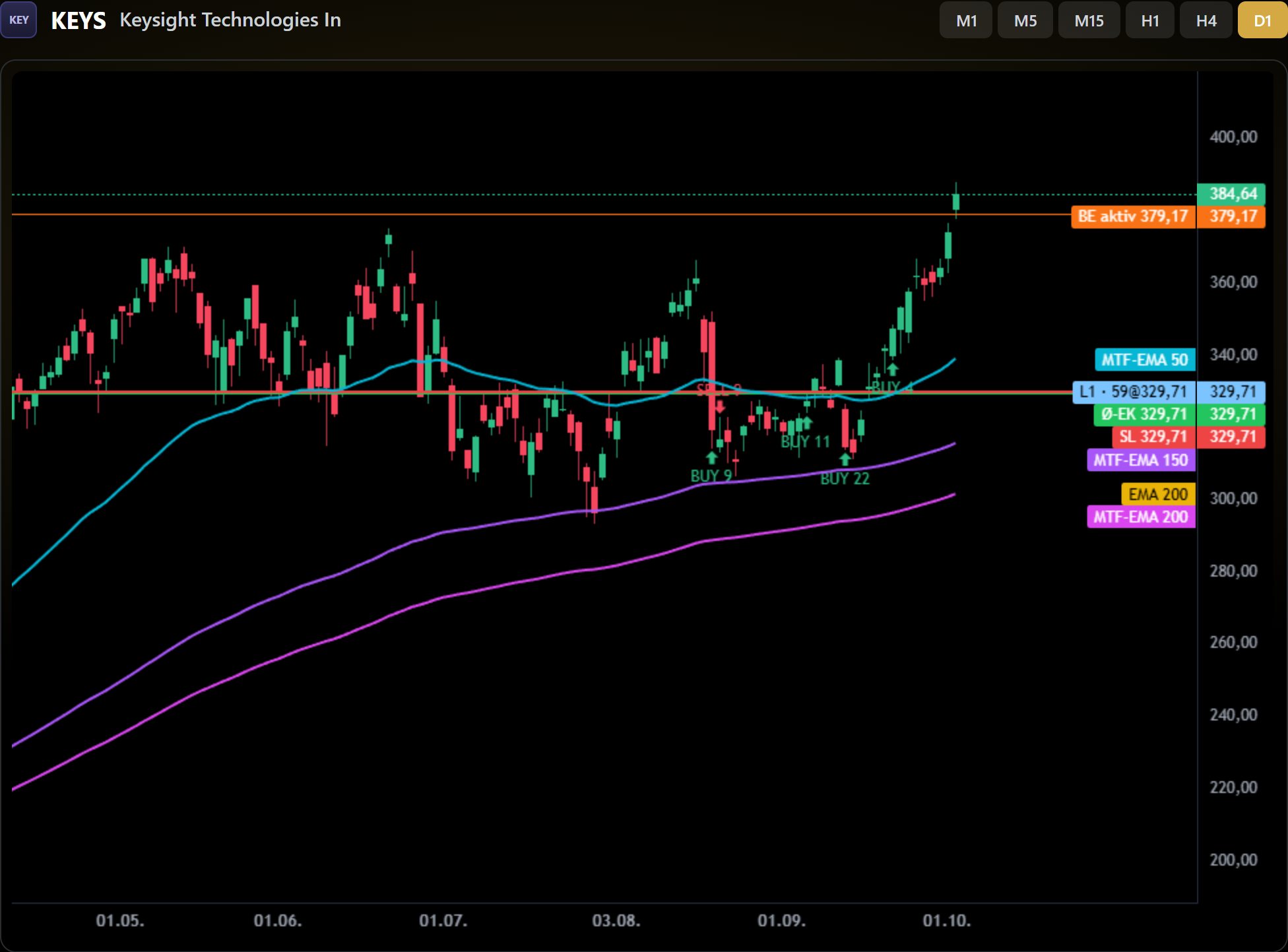Switch to the M1 timeframe
1288x952 pixels.
coord(966,20)
